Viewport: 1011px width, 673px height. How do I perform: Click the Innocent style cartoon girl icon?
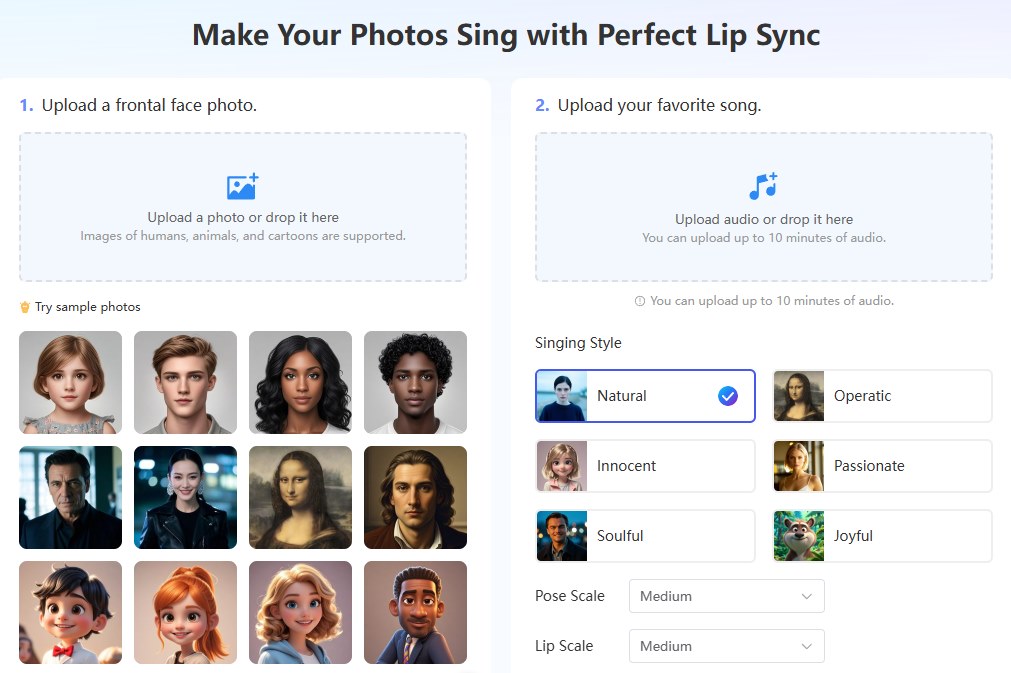point(561,466)
